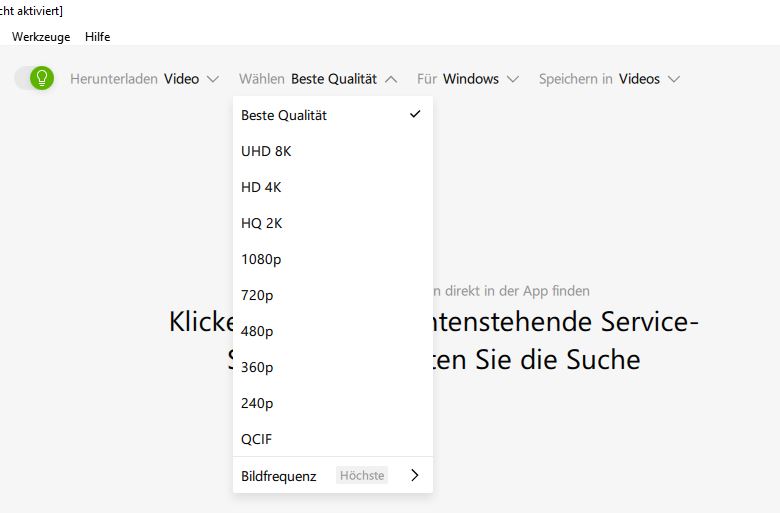Click the checkmark beside Beste Qualität

point(415,114)
